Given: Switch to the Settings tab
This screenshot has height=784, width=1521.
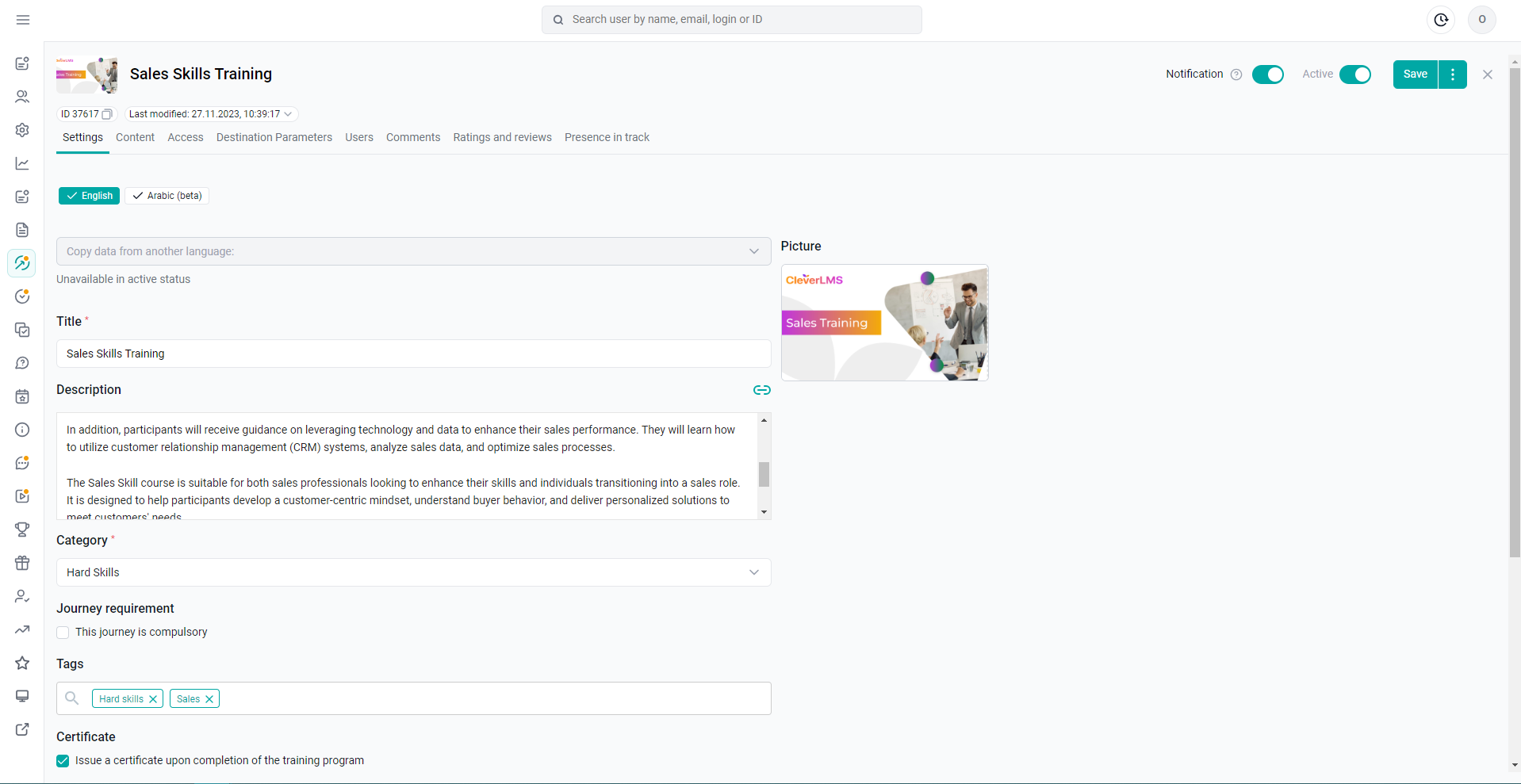Looking at the screenshot, I should 82,137.
